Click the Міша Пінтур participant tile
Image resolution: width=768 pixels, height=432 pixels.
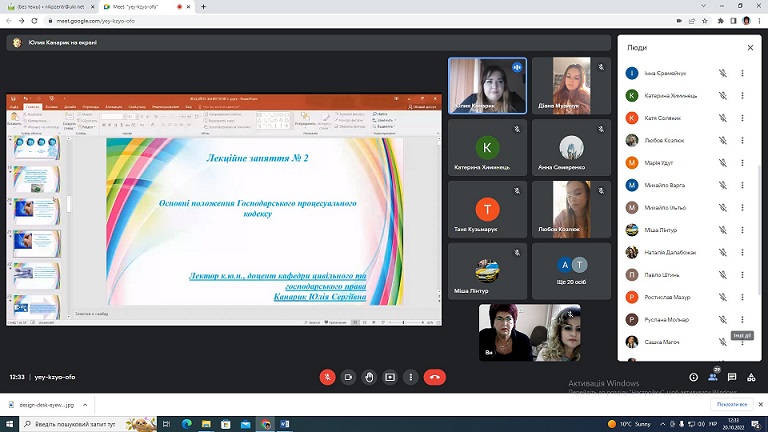coord(487,271)
